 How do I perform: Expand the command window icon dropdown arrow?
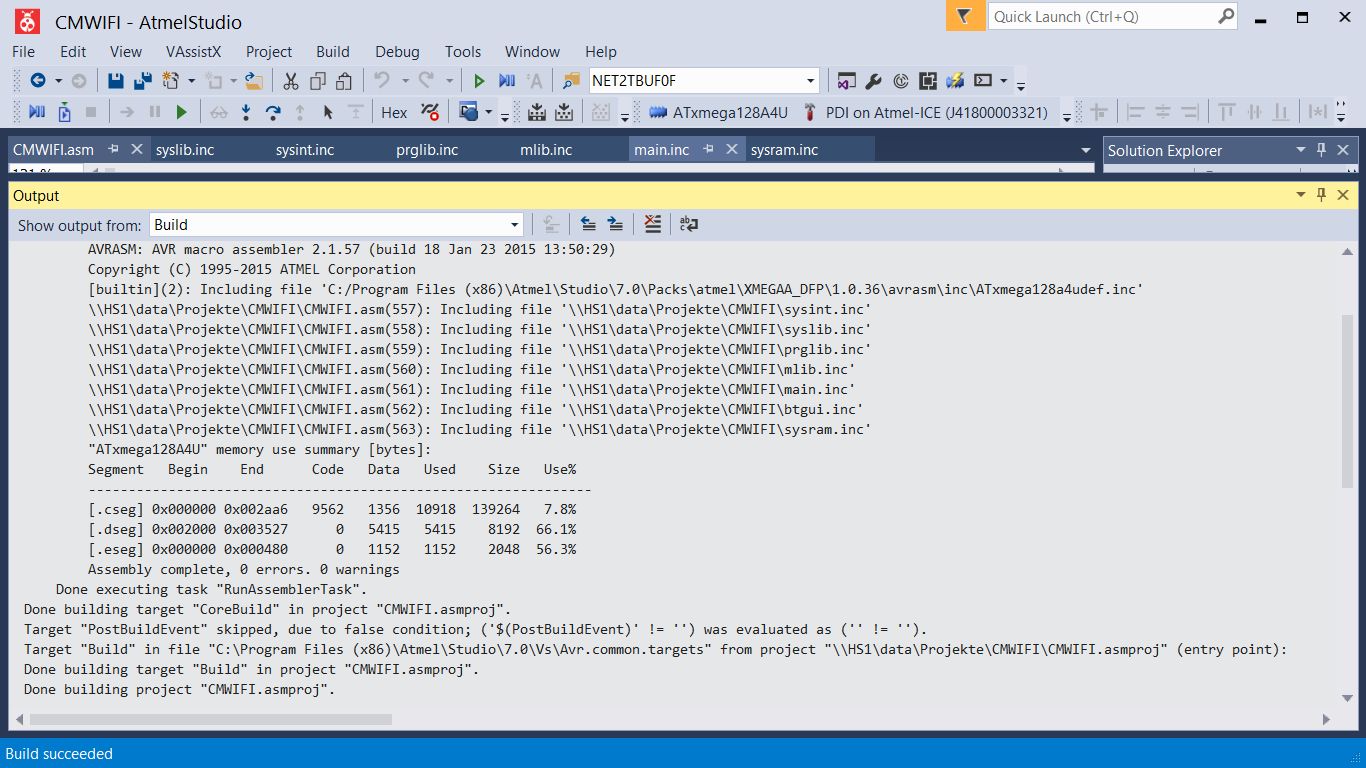[1003, 81]
